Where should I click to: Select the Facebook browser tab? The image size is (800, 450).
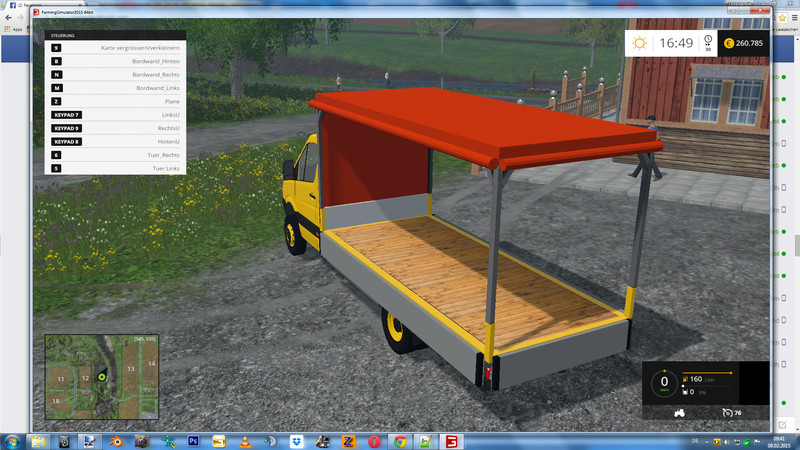[14, 5]
